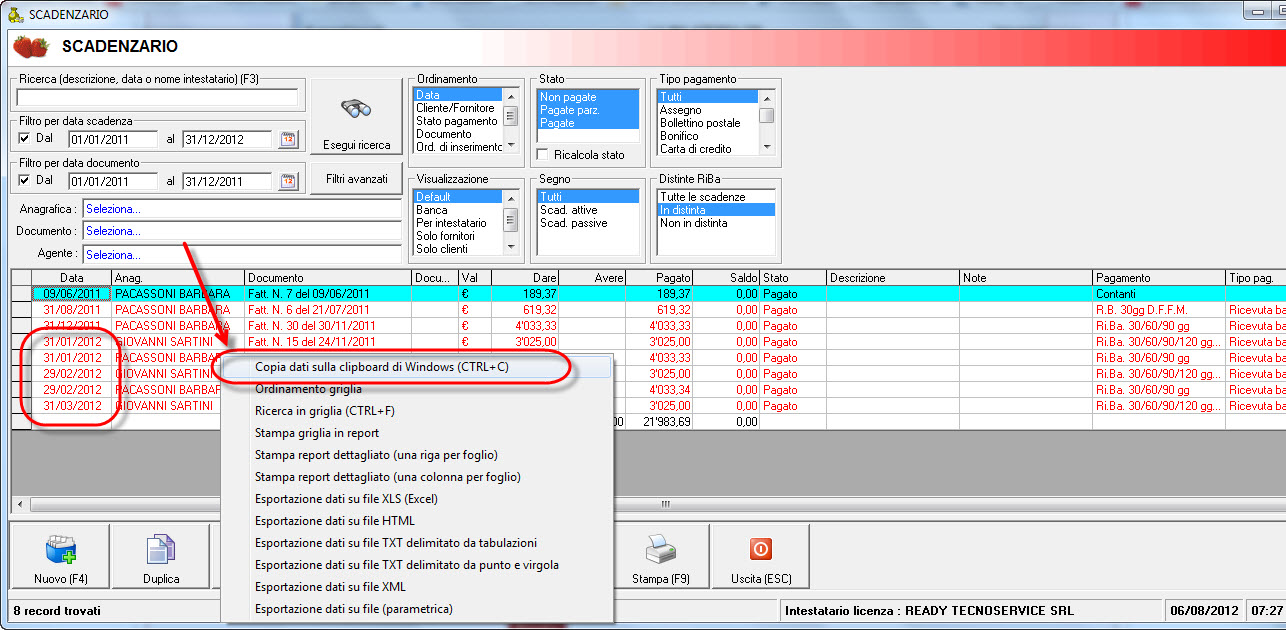Click the binoculars Esegui ricerca button
The image size is (1286, 630).
[x=357, y=117]
